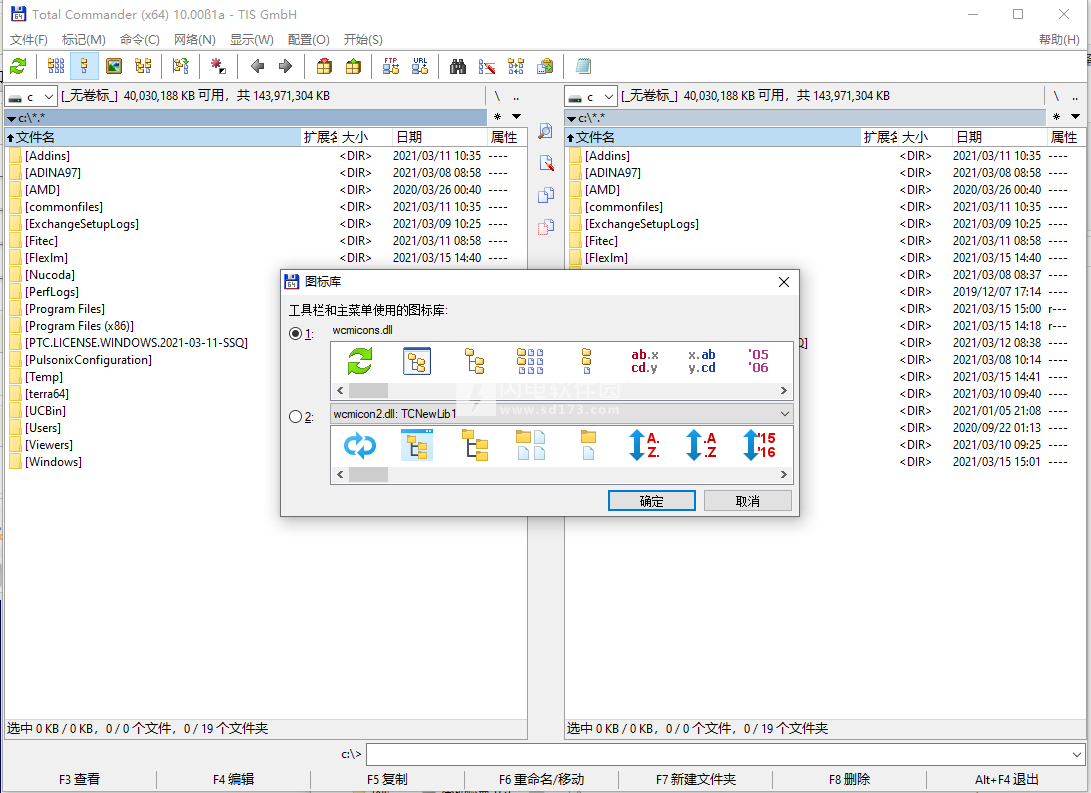Image resolution: width=1091 pixels, height=793 pixels.
Task: Go back with the left arrow icon
Action: [x=257, y=66]
